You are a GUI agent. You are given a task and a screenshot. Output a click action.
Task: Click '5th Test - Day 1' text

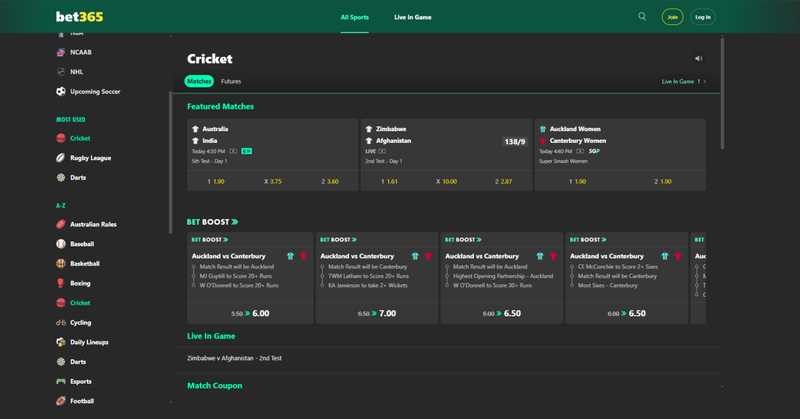coord(210,161)
